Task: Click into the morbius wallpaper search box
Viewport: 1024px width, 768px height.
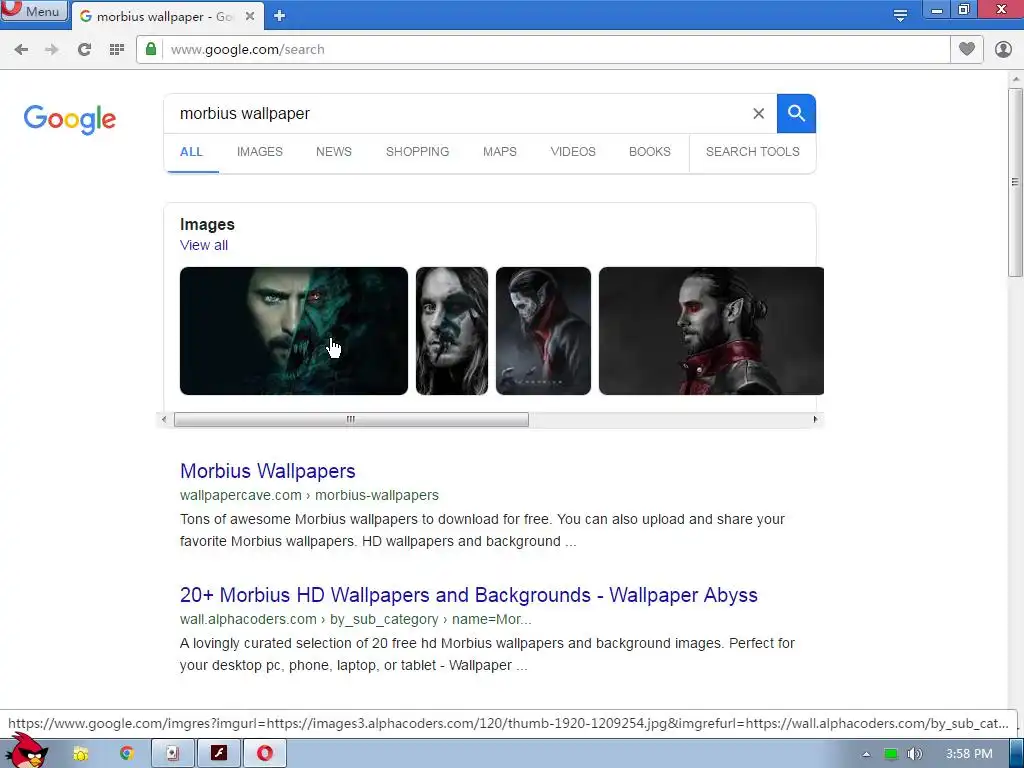Action: coord(457,114)
